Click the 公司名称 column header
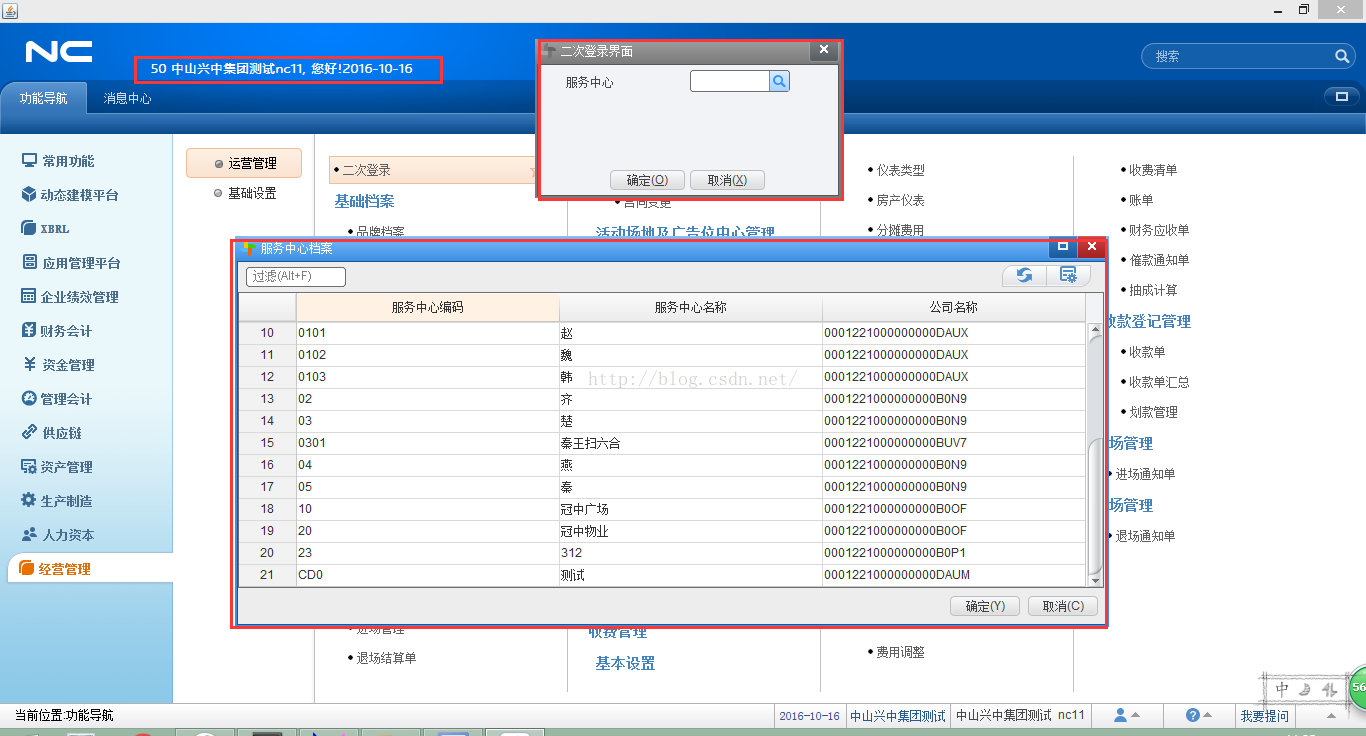 [x=953, y=307]
